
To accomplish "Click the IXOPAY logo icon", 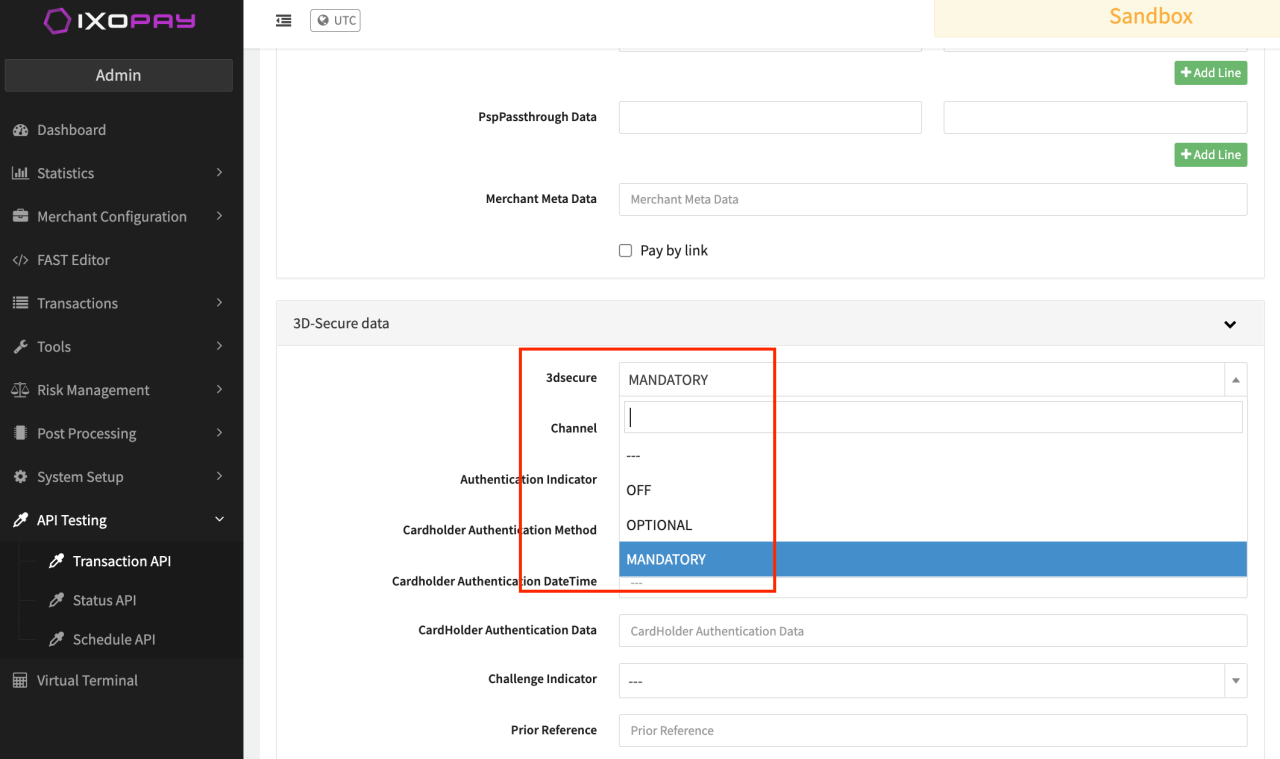I will (x=58, y=21).
